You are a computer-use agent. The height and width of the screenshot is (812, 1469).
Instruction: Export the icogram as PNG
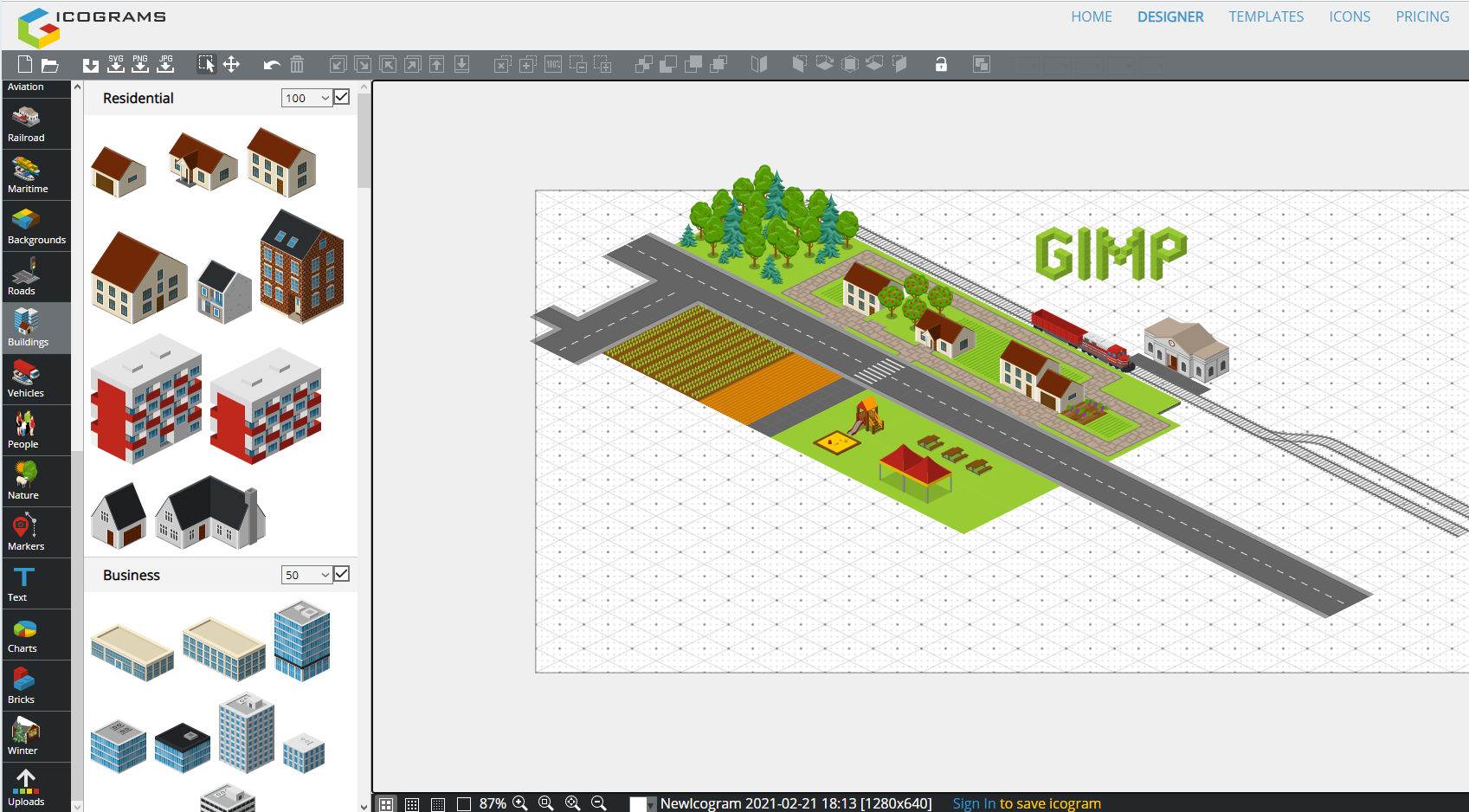pos(140,64)
